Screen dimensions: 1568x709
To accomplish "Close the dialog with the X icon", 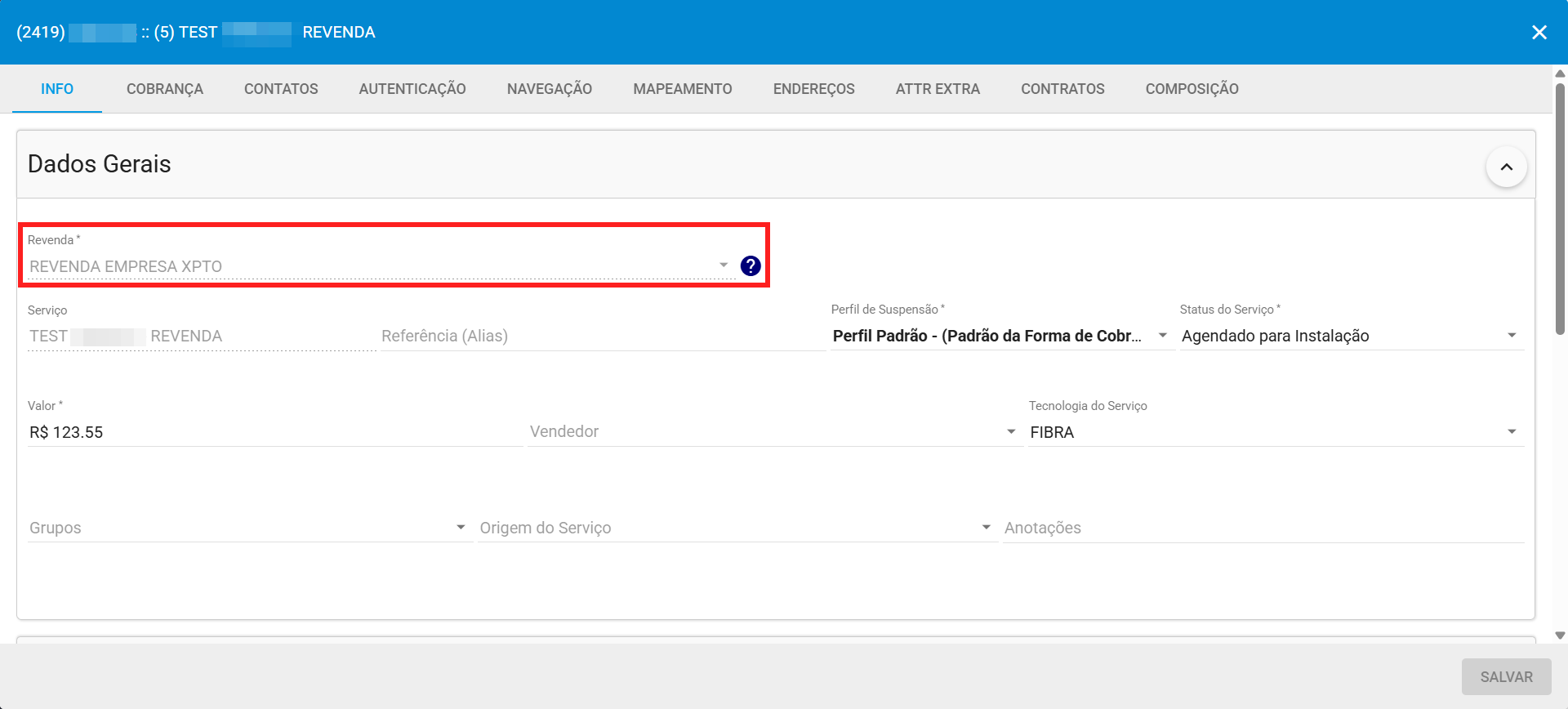I will coord(1539,32).
